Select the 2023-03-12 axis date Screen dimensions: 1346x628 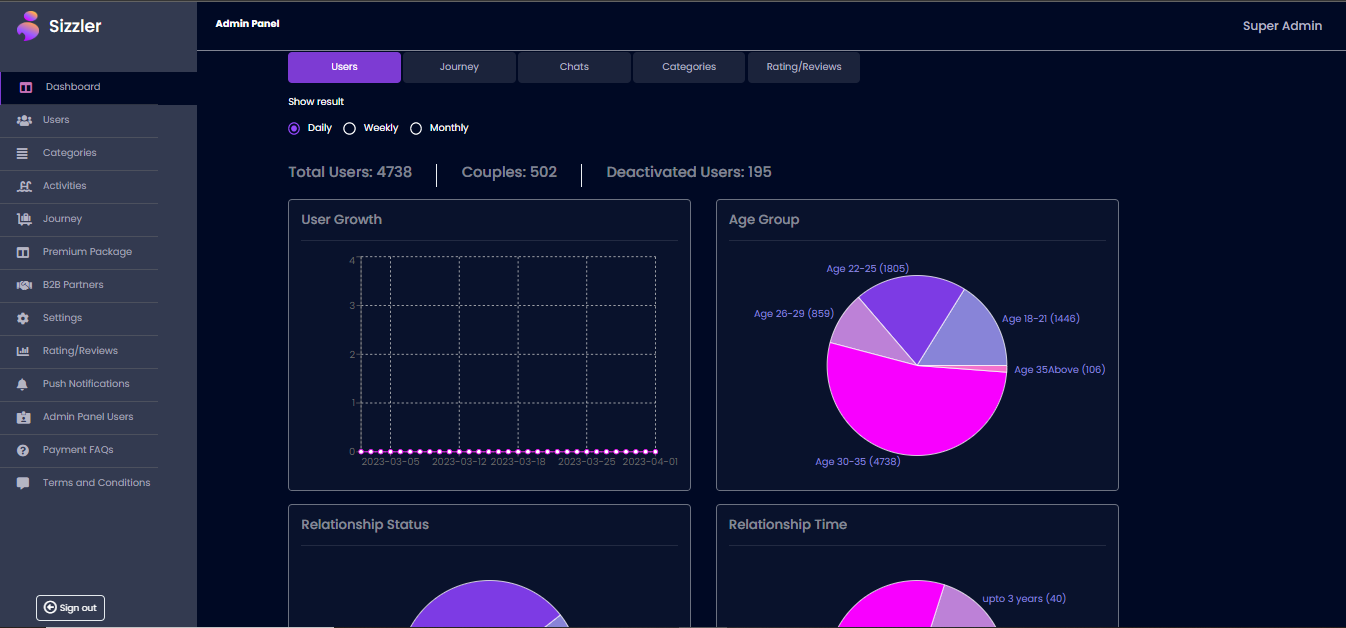459,462
